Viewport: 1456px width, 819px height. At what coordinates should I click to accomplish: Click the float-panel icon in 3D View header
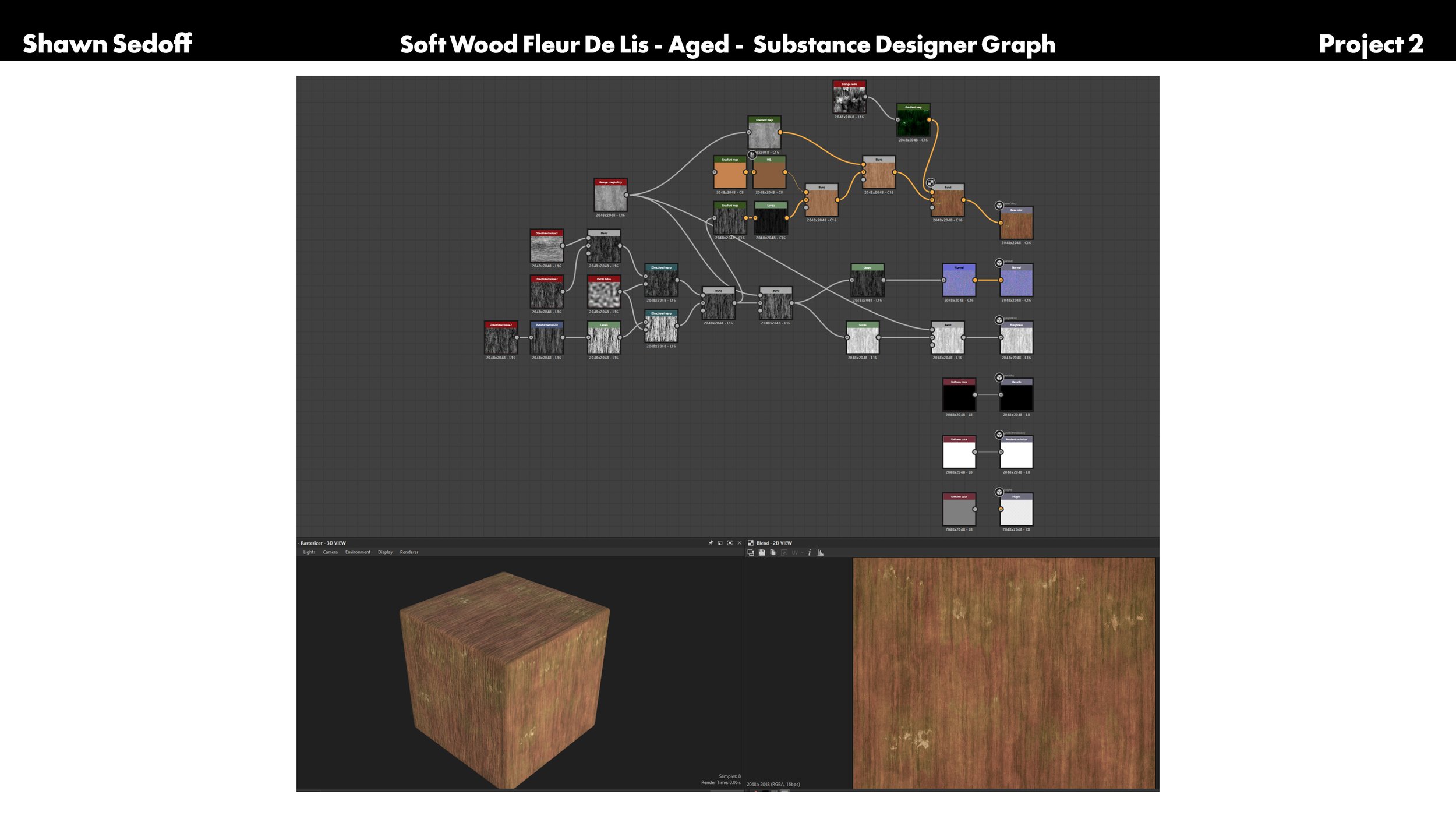click(x=720, y=543)
